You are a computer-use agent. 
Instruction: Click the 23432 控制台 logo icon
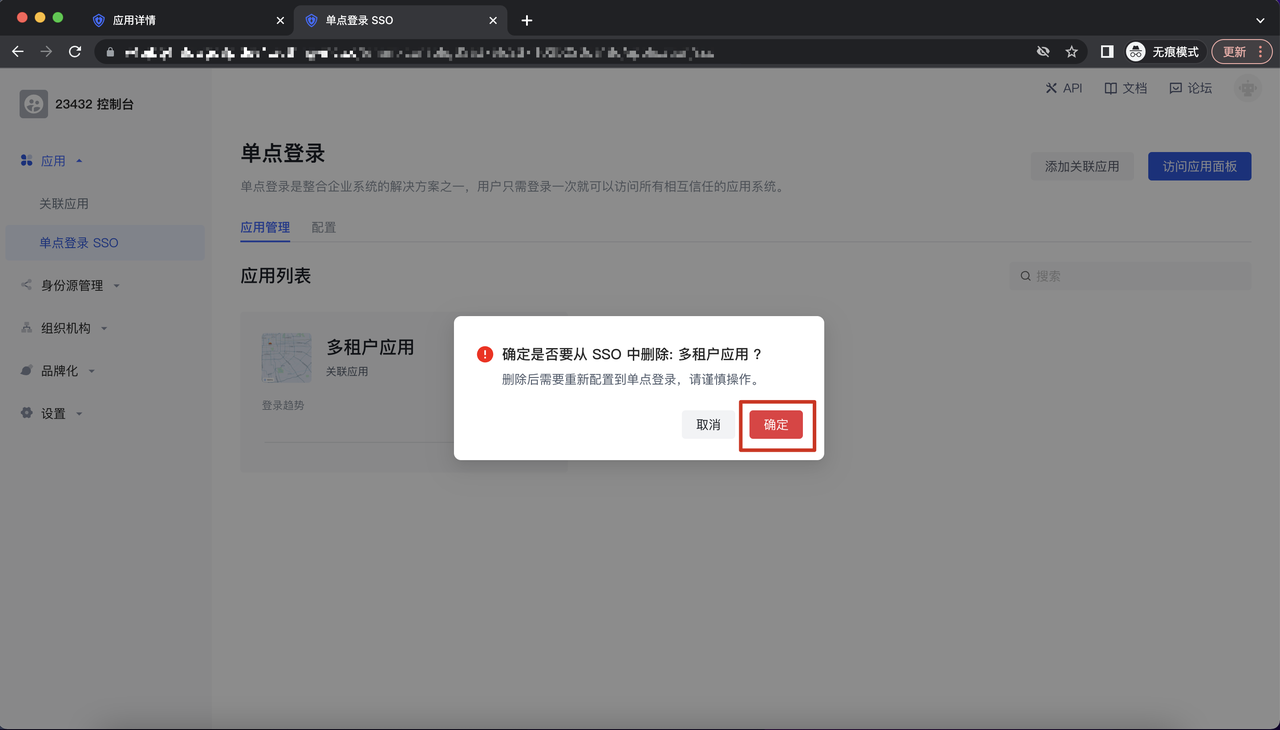[34, 104]
